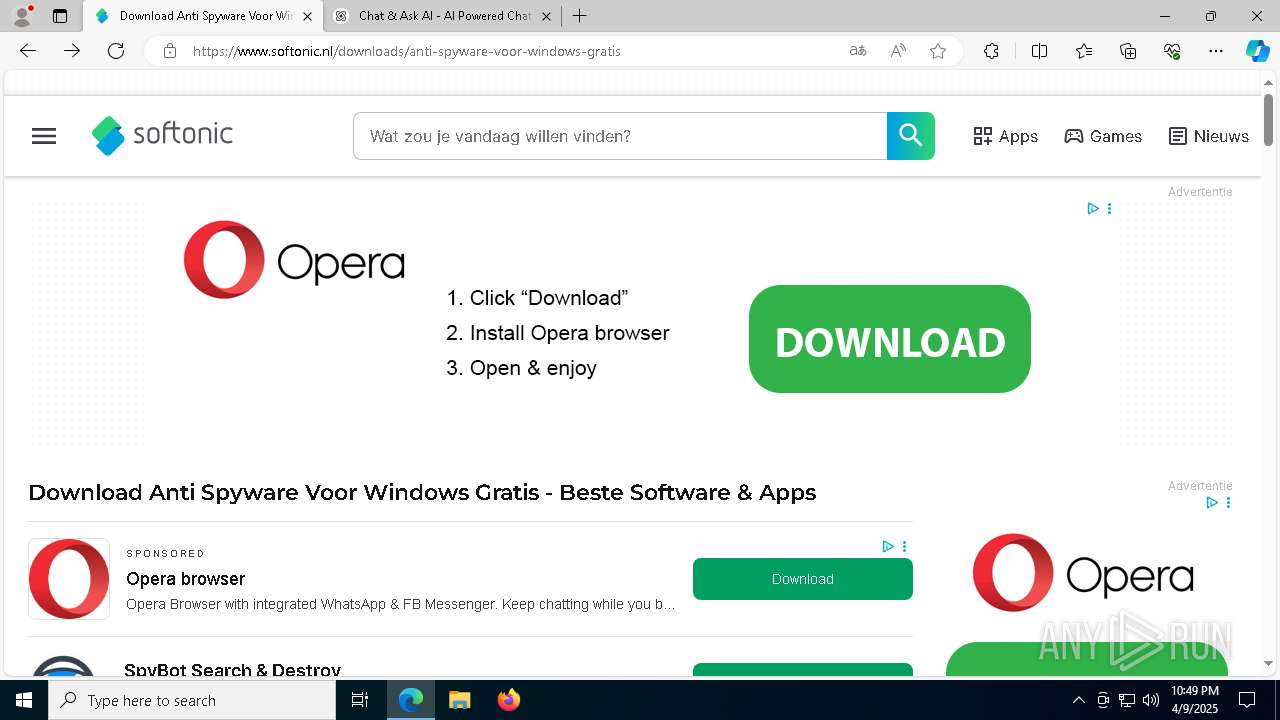The image size is (1280, 720).
Task: Click the Opera browser listing icon
Action: click(x=69, y=579)
